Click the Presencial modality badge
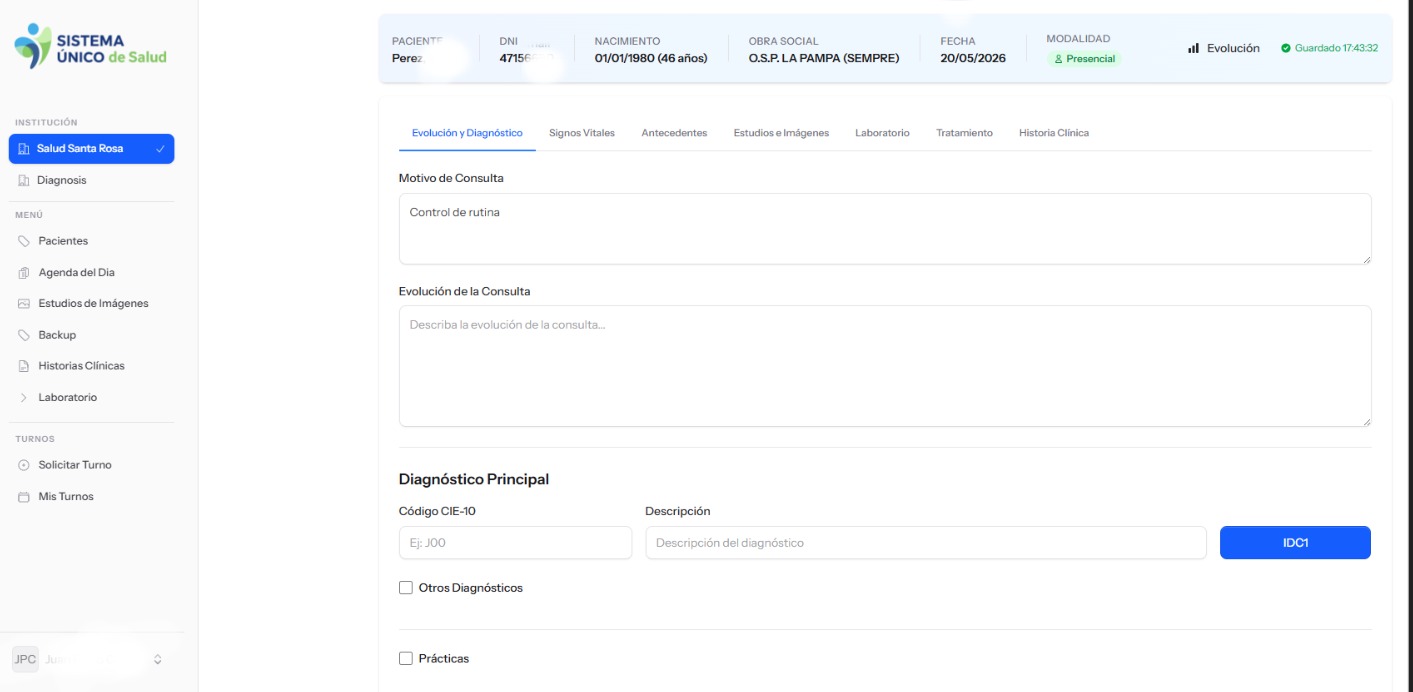The height and width of the screenshot is (692, 1413). tap(1084, 59)
